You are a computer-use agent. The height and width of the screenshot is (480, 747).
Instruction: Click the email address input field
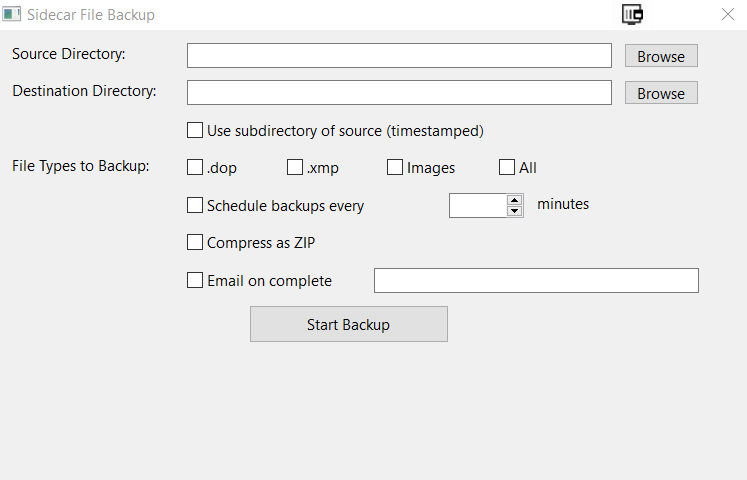coord(536,280)
